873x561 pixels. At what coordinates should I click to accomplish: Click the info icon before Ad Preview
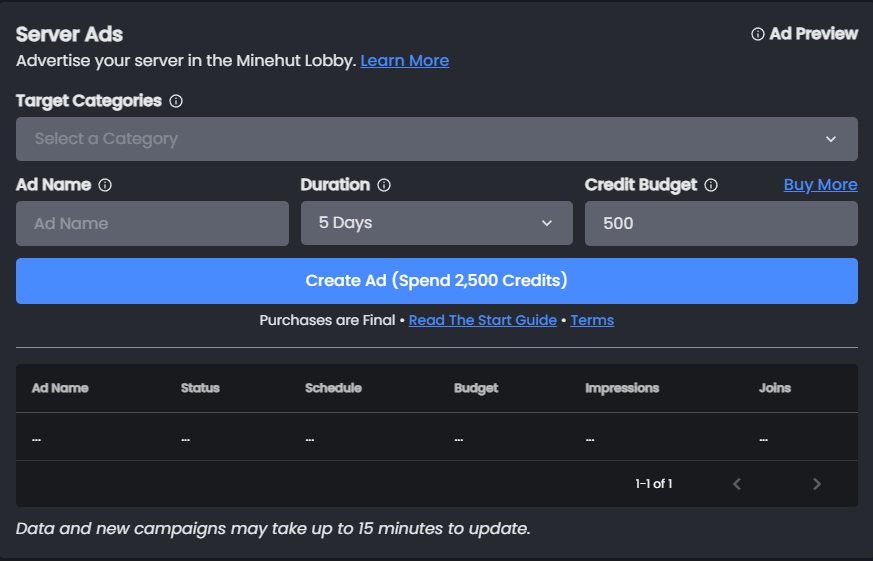[758, 34]
